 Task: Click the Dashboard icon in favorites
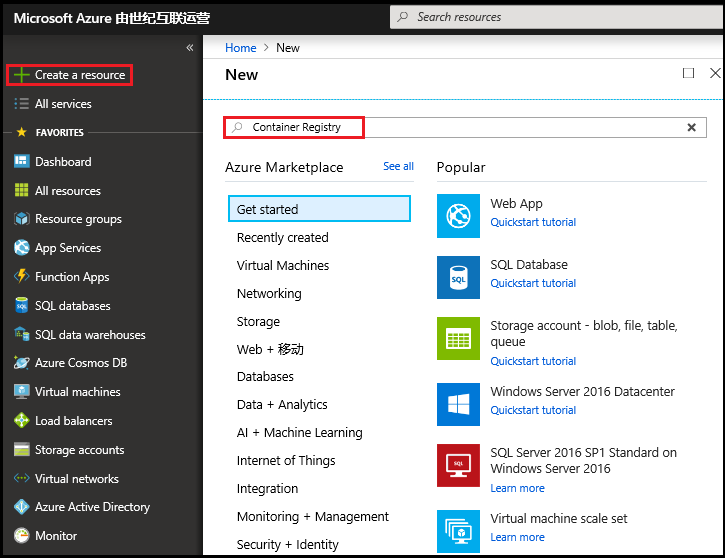[21, 161]
